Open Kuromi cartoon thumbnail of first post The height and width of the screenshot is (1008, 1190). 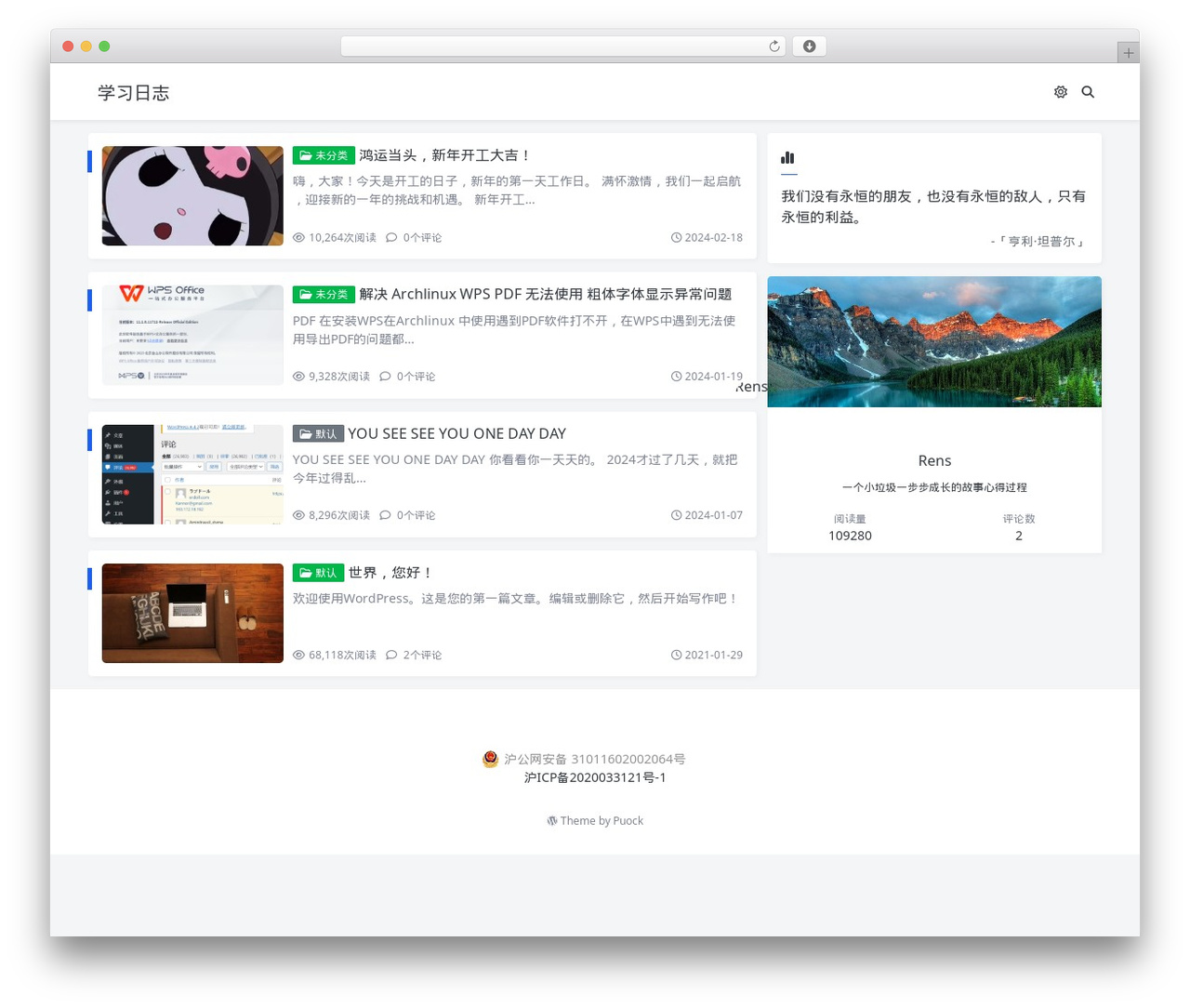tap(192, 196)
